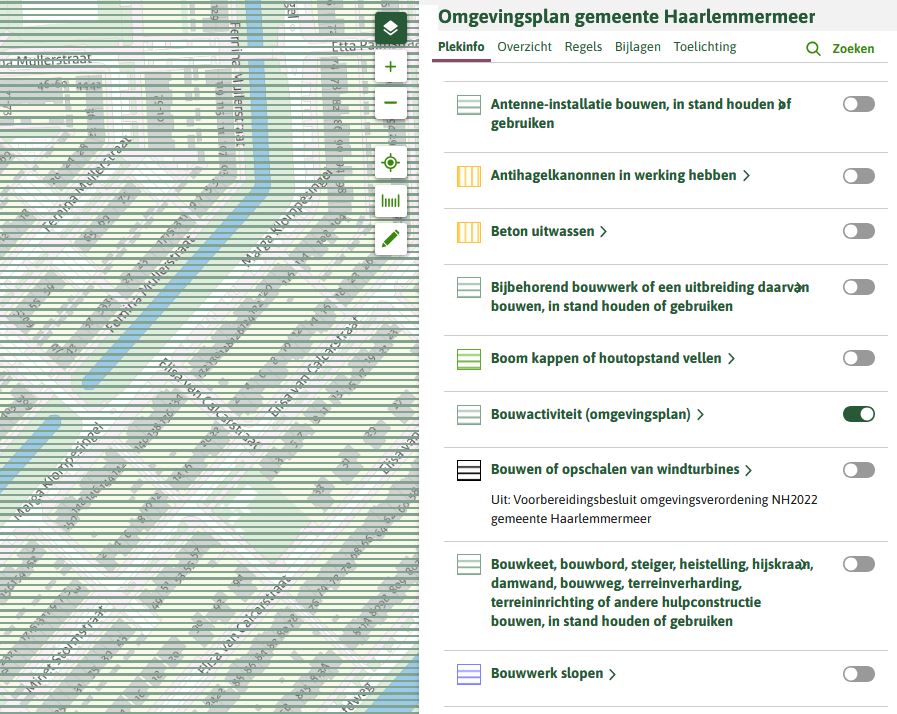The width and height of the screenshot is (897, 714).
Task: Enable the Boom kappen of houtopstand vellen toggle
Action: pyautogui.click(x=858, y=358)
